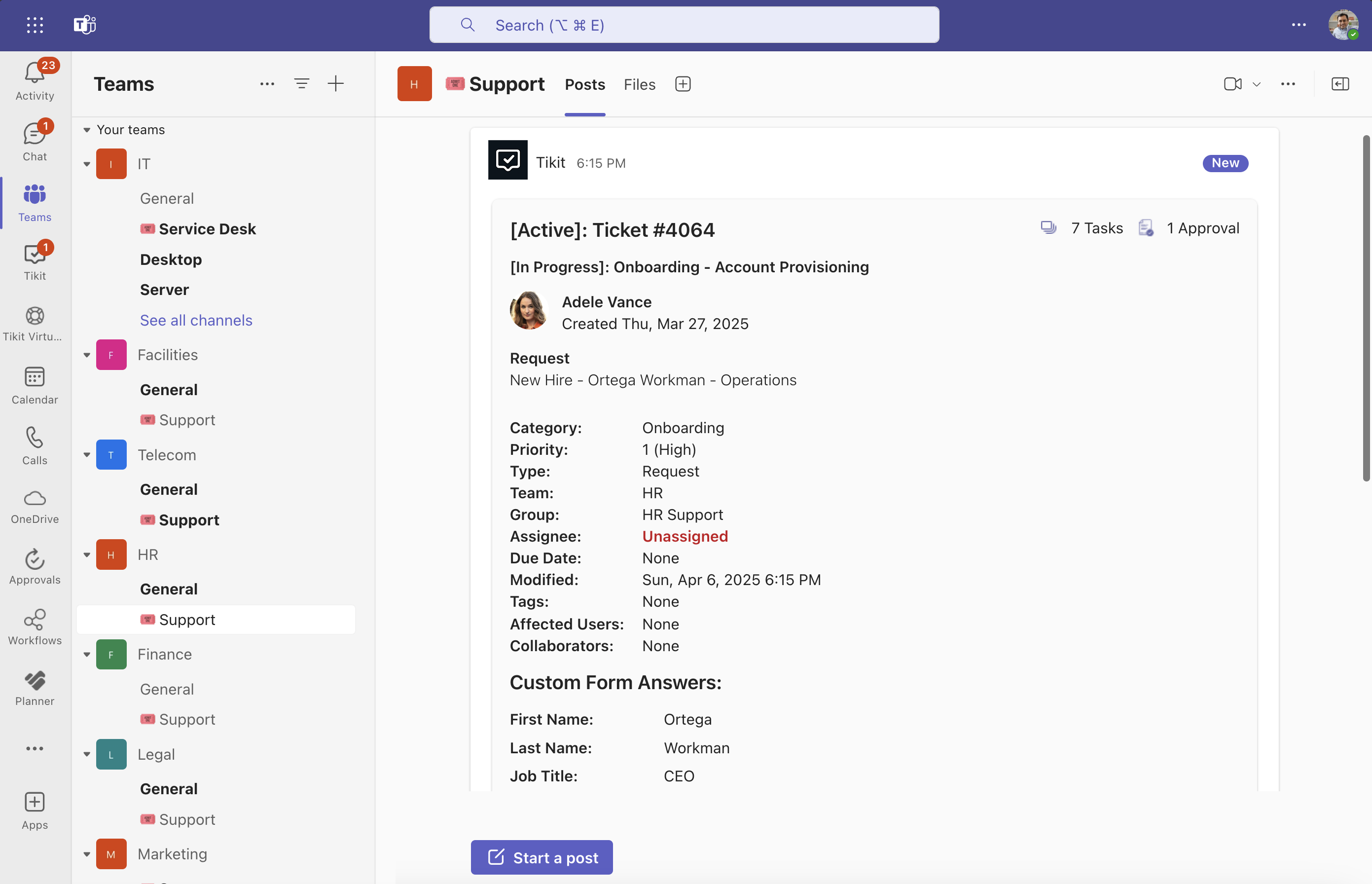The image size is (1372, 884).
Task: Click the See all channels link
Action: [x=196, y=320]
